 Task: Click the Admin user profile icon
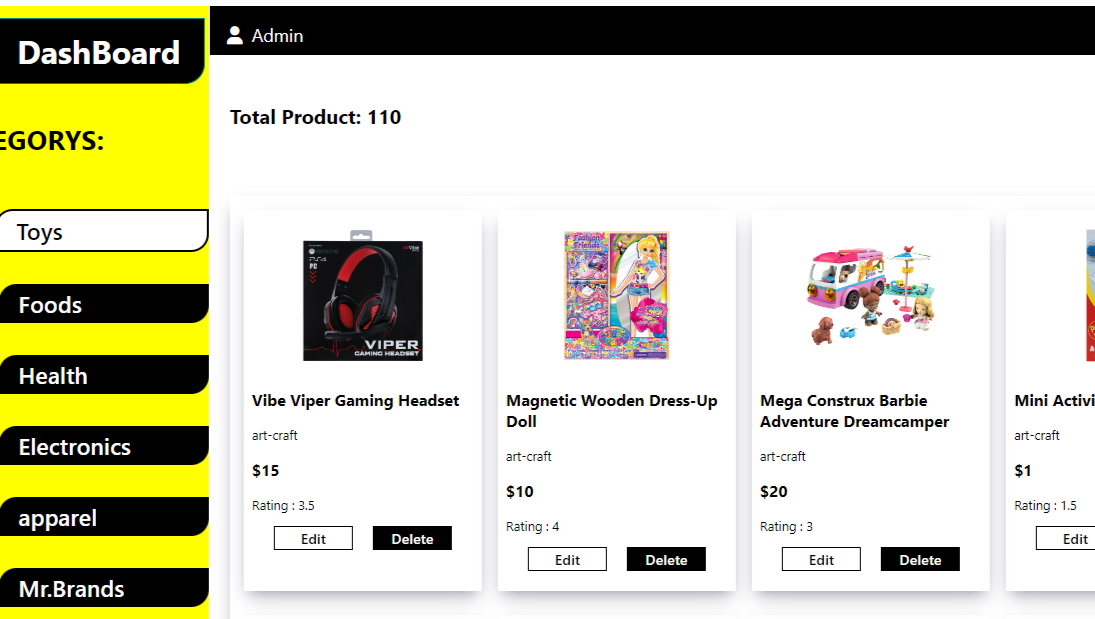[x=235, y=36]
